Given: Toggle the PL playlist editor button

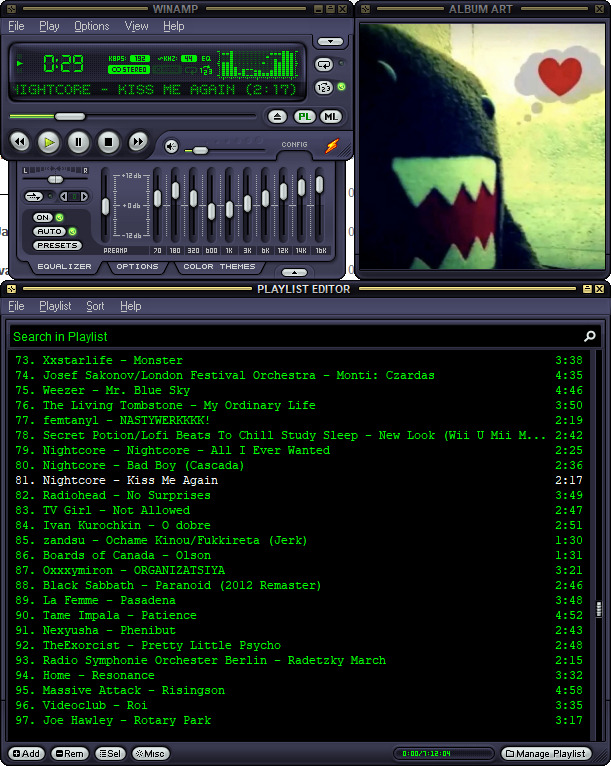Looking at the screenshot, I should (304, 117).
